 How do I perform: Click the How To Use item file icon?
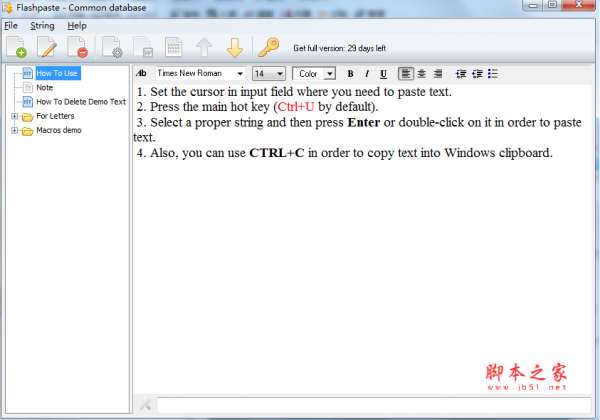(x=28, y=73)
